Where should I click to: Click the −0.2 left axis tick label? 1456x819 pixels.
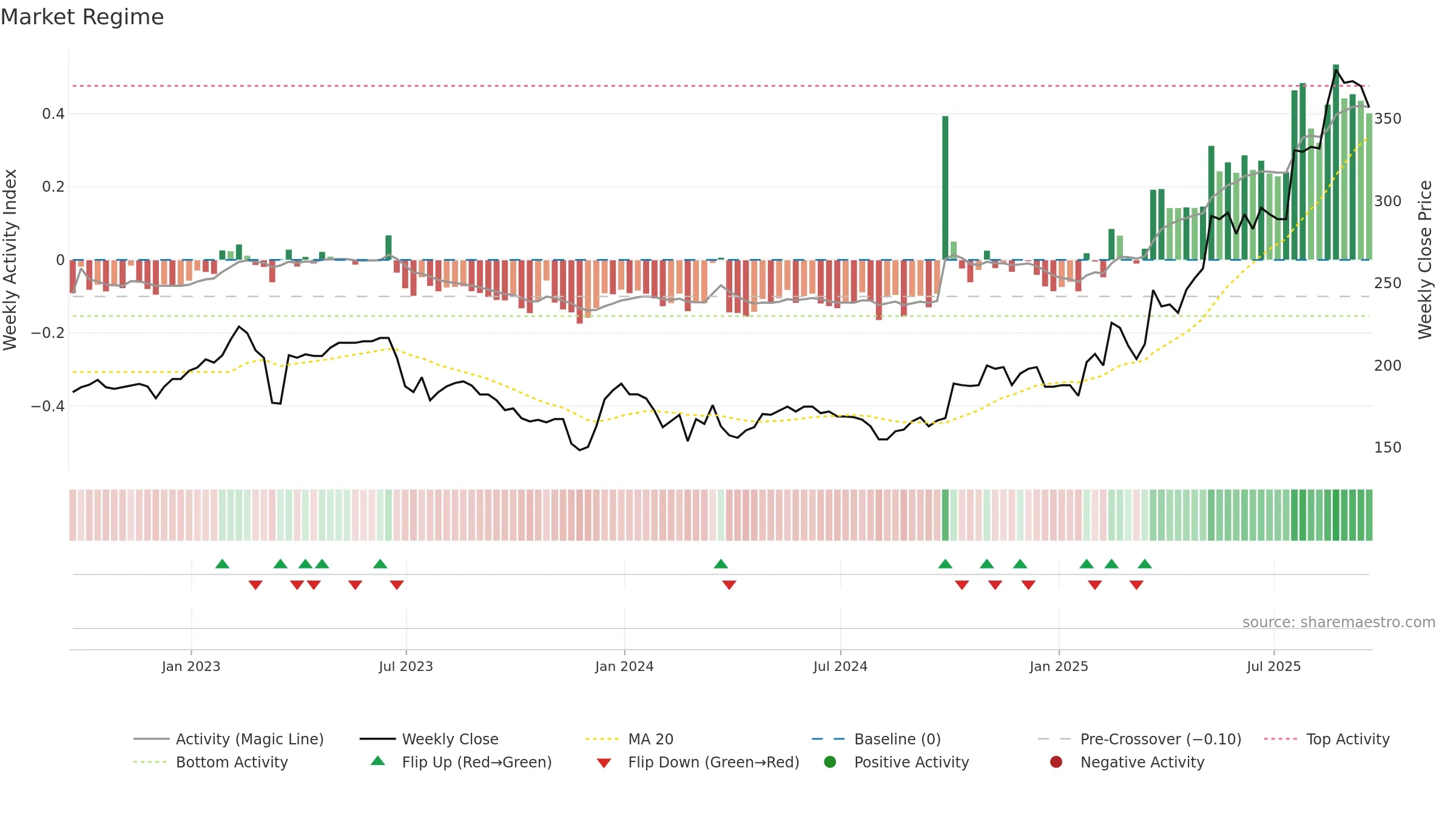tap(48, 333)
